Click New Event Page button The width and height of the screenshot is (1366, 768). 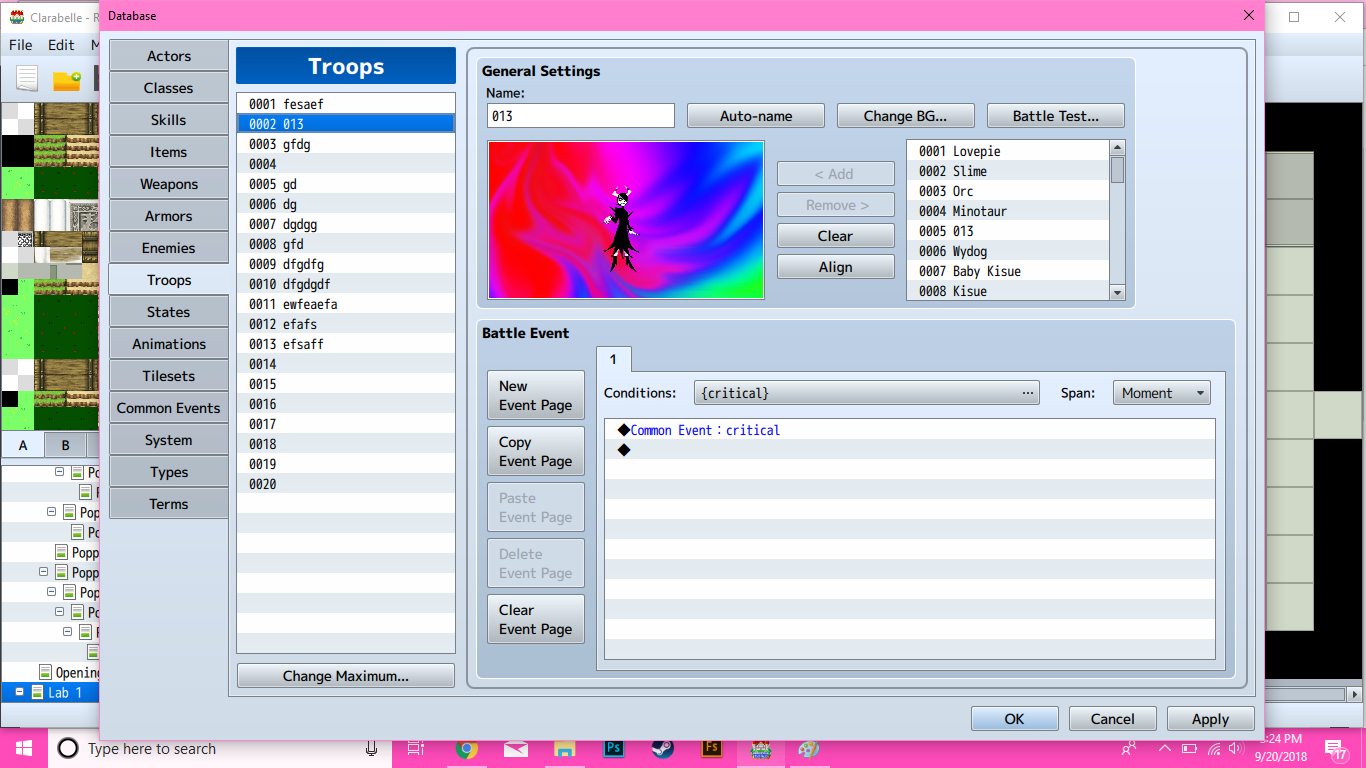tap(536, 396)
